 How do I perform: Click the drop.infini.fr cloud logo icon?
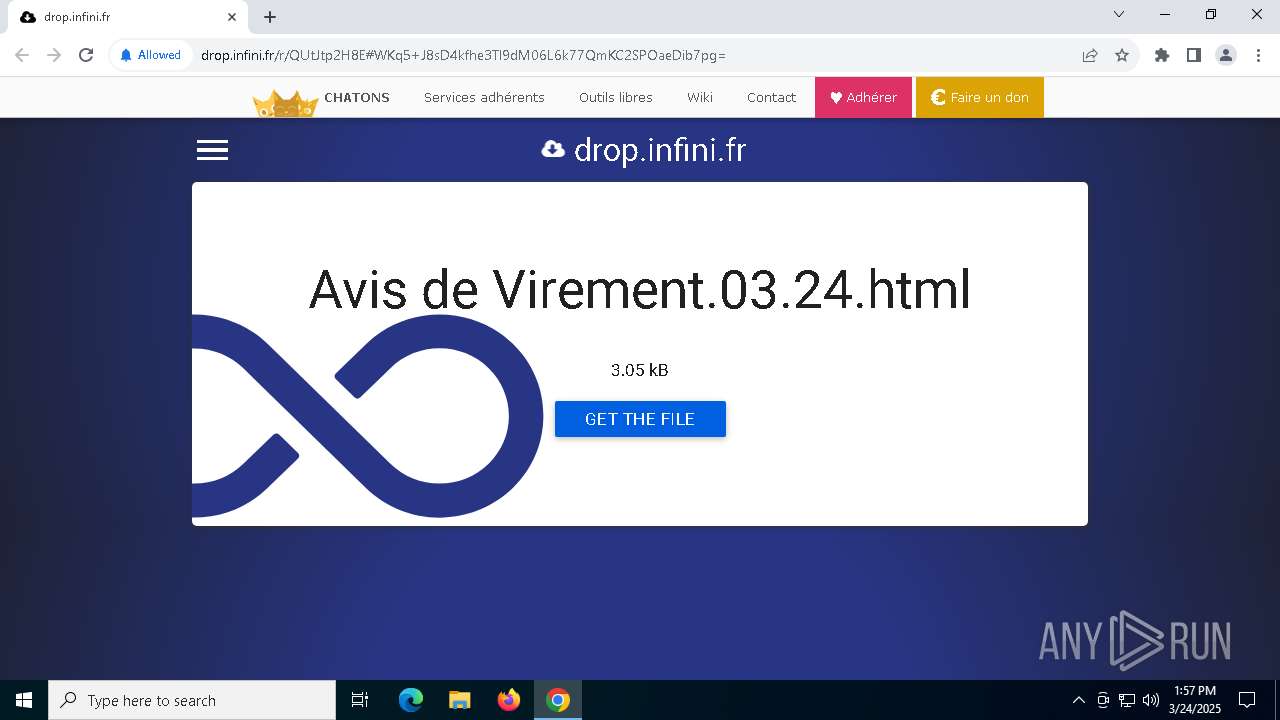coord(553,150)
